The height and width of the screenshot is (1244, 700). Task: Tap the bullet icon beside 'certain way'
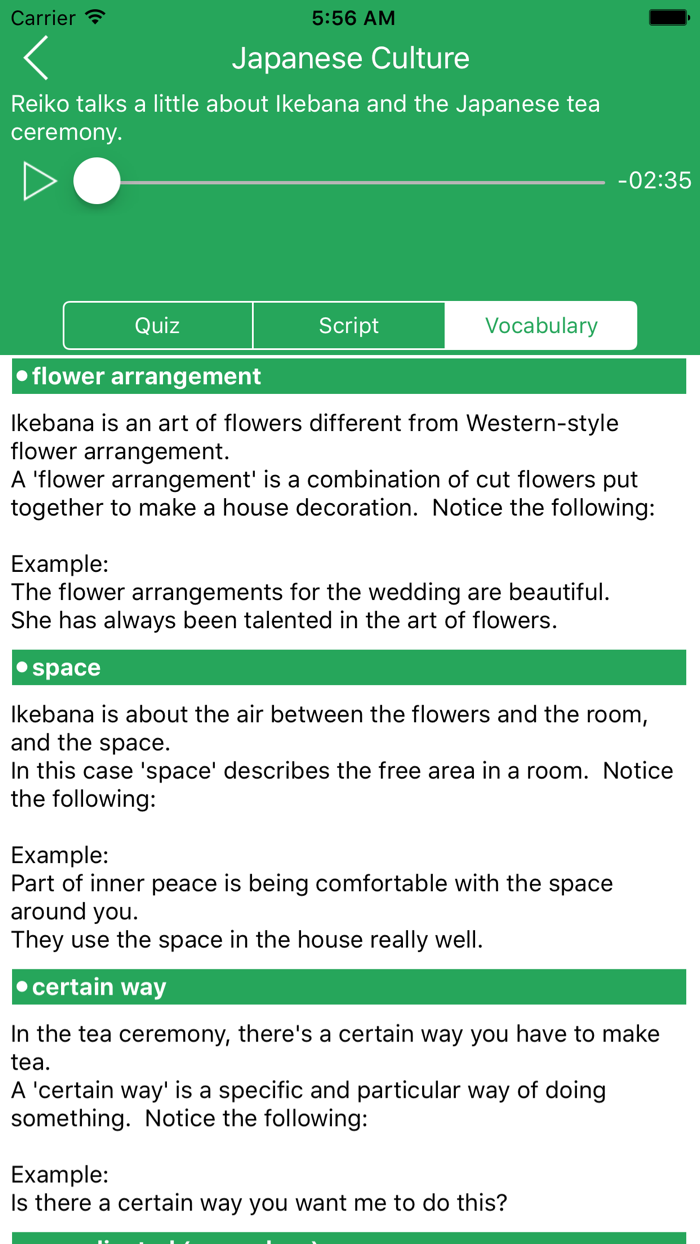pos(21,986)
